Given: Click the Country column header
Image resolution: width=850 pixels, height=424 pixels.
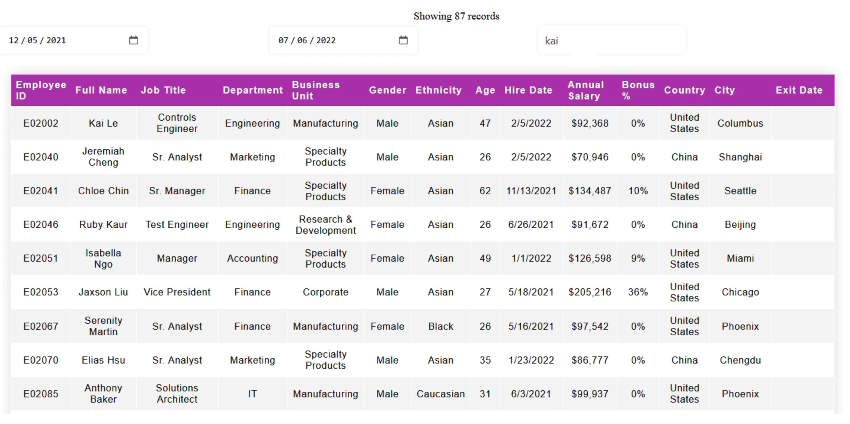Looking at the screenshot, I should tap(685, 90).
